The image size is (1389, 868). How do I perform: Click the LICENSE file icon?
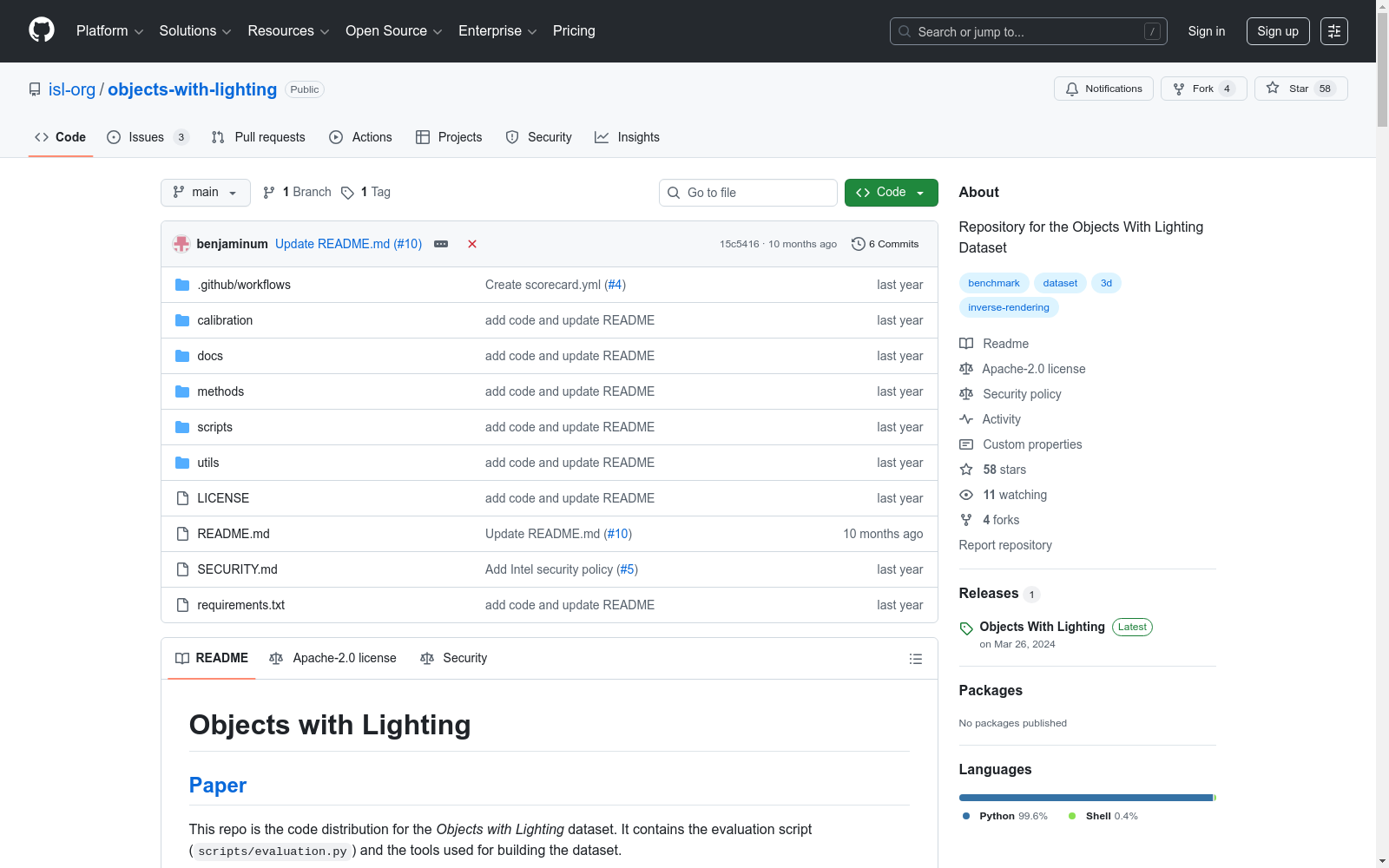(x=182, y=498)
